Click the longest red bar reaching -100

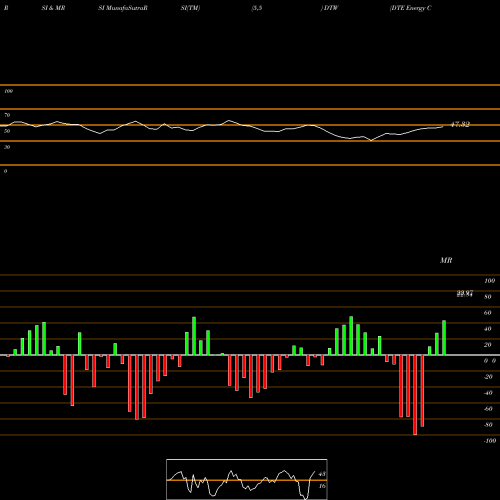(415, 395)
